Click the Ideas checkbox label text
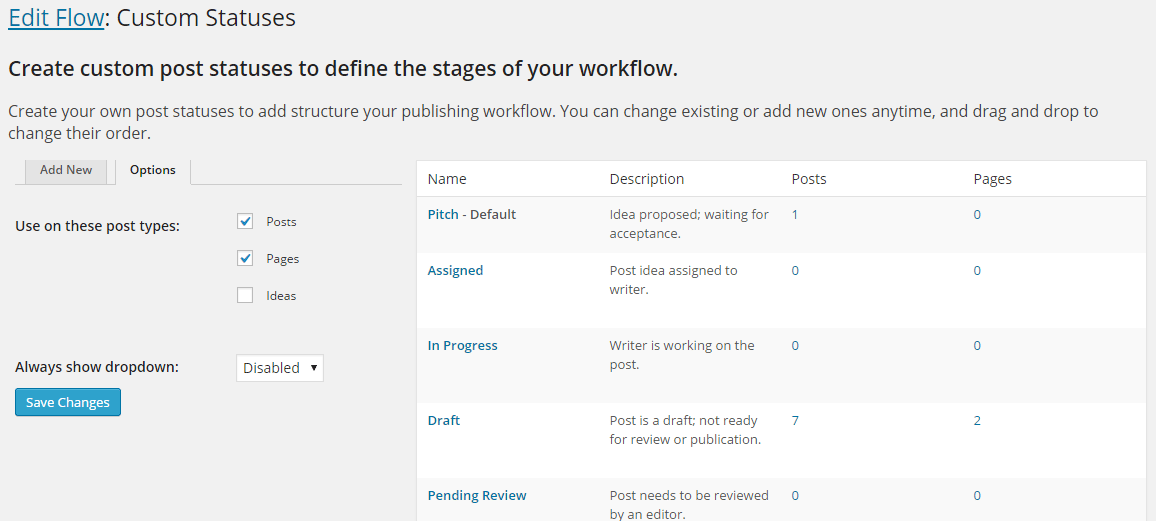 281,296
